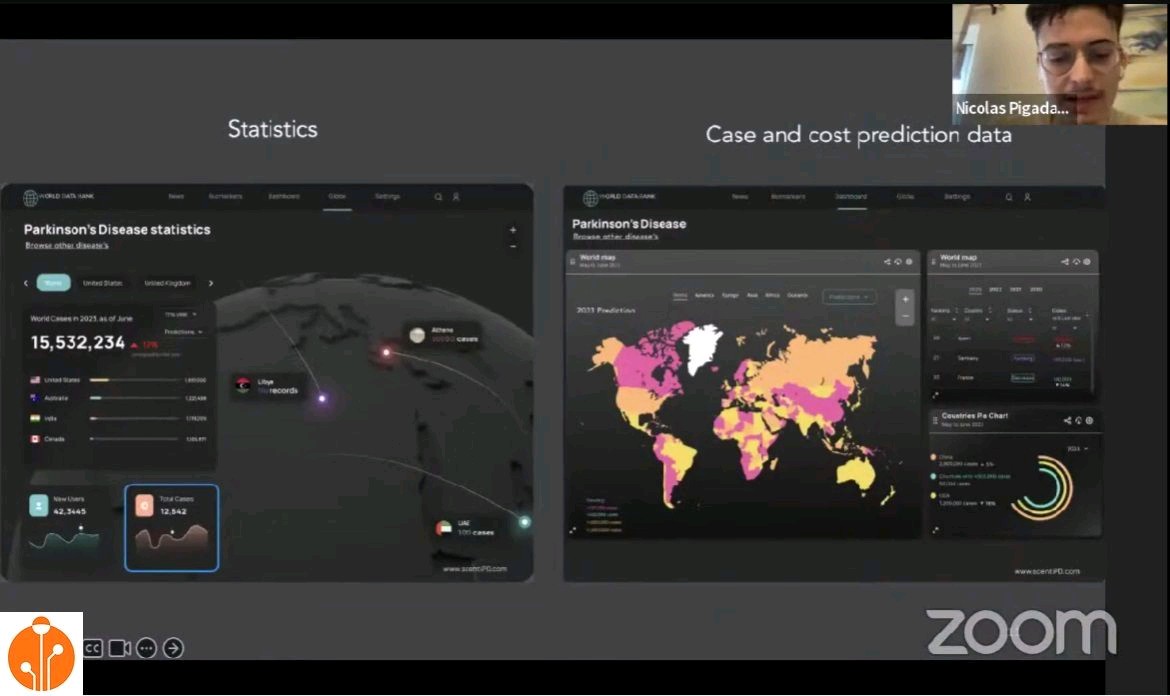The image size is (1170, 696).
Task: Go to previous country with left chevron
Action: click(25, 283)
